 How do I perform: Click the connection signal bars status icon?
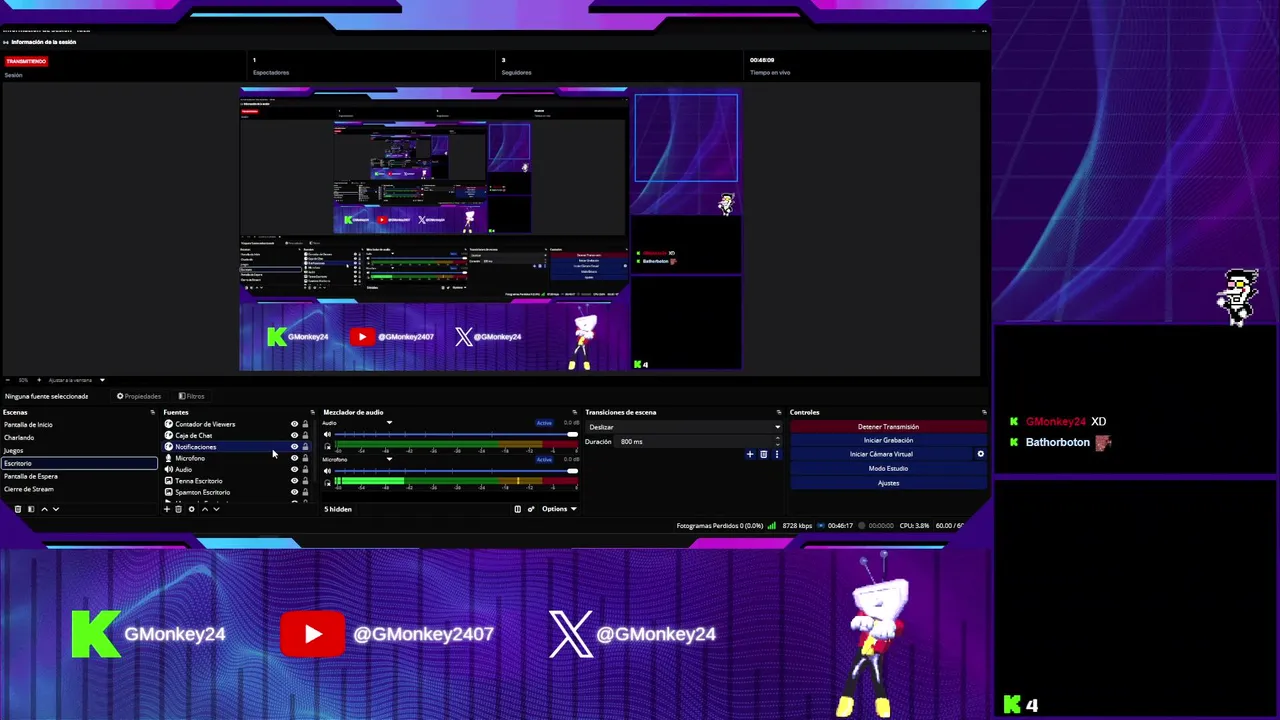click(772, 525)
